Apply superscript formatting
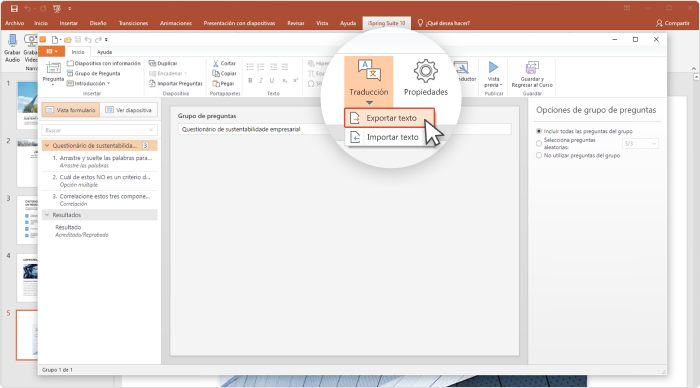Image resolution: width=700 pixels, height=388 pixels. pos(295,80)
